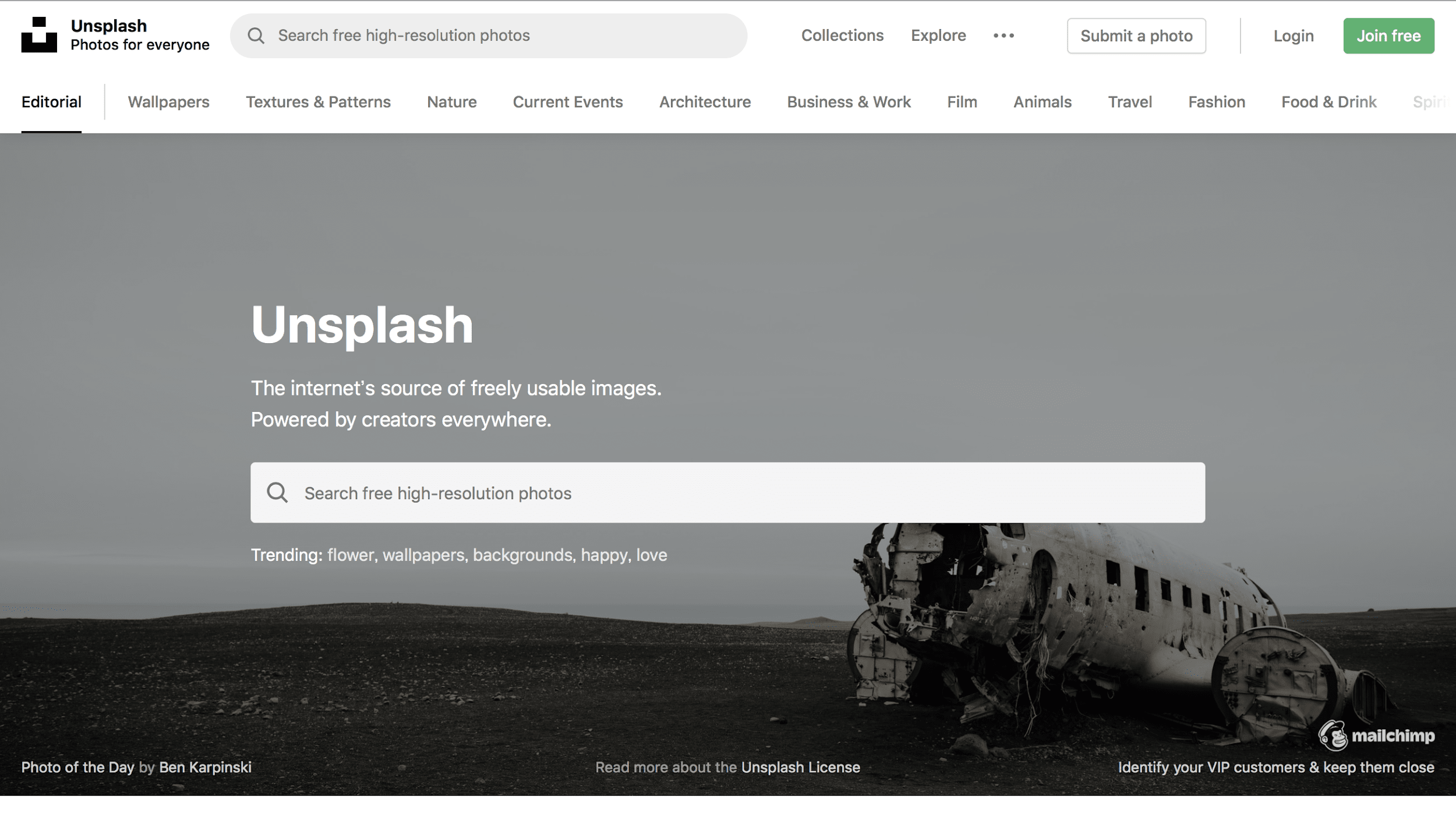Click the Wallpapers category item
This screenshot has height=815, width=1456.
click(169, 101)
